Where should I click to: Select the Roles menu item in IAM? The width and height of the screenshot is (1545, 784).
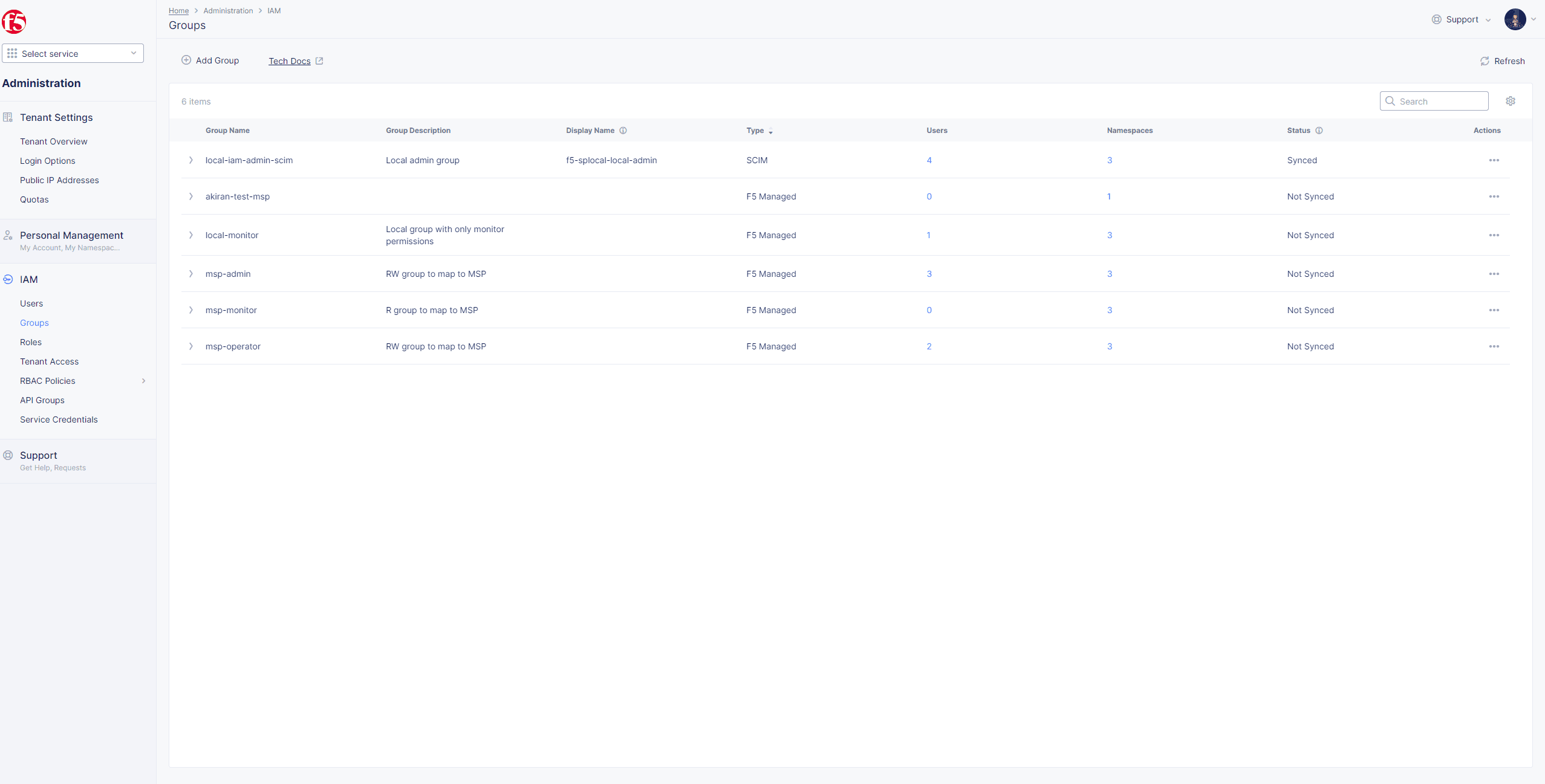point(30,341)
